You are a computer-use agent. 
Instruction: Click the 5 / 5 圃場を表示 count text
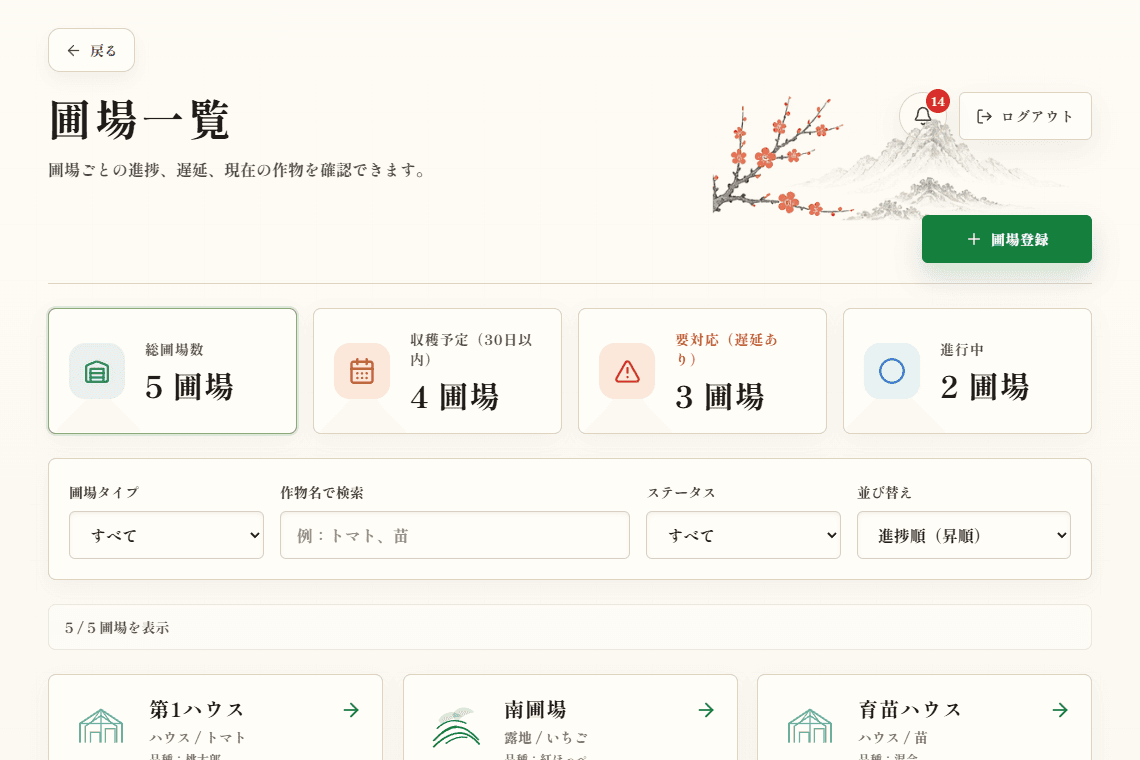point(117,628)
